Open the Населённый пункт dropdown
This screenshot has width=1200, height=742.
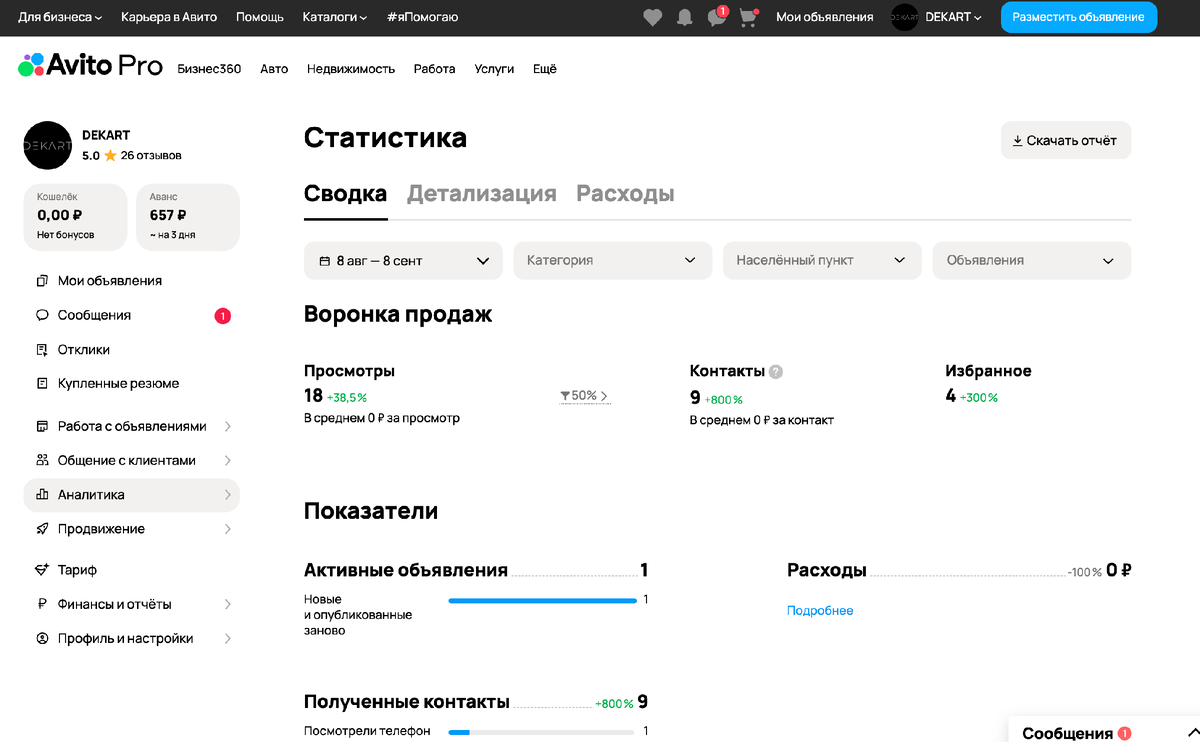click(x=822, y=260)
